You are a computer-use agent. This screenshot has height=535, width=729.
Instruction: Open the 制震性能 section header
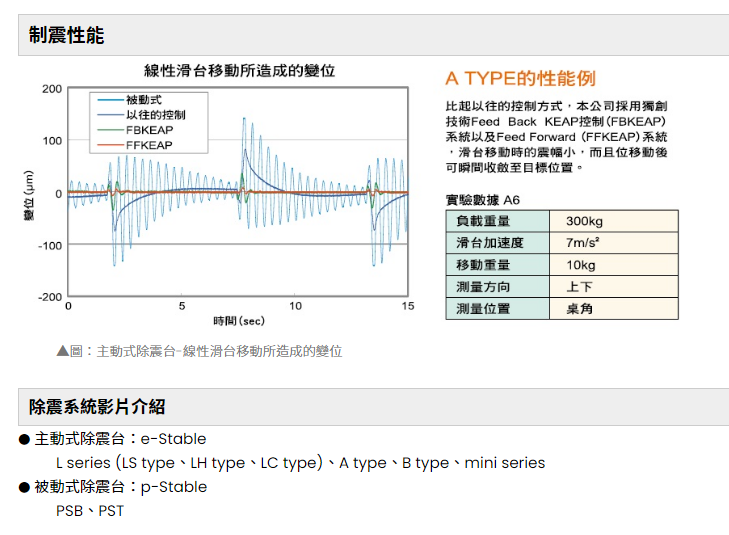(x=67, y=36)
